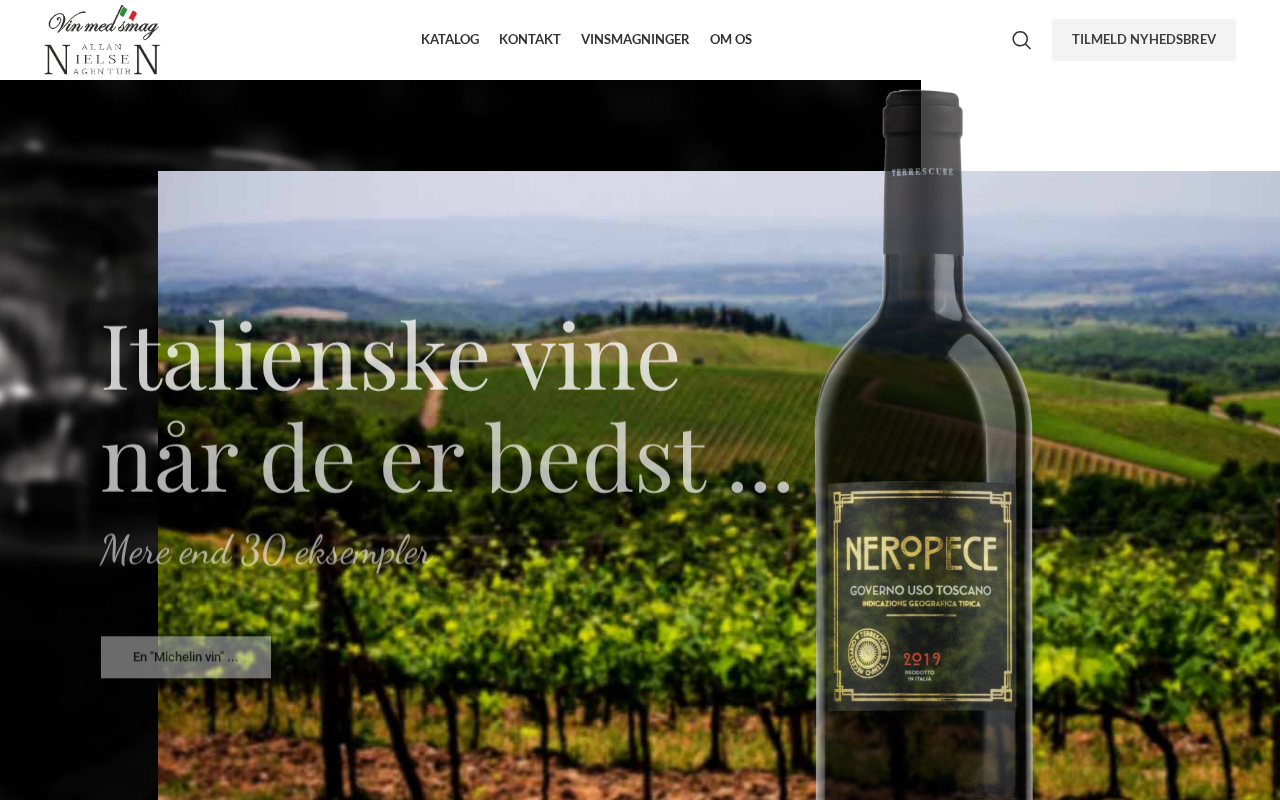Image resolution: width=1280 pixels, height=800 pixels.
Task: Navigate to OM OS
Action: point(731,40)
